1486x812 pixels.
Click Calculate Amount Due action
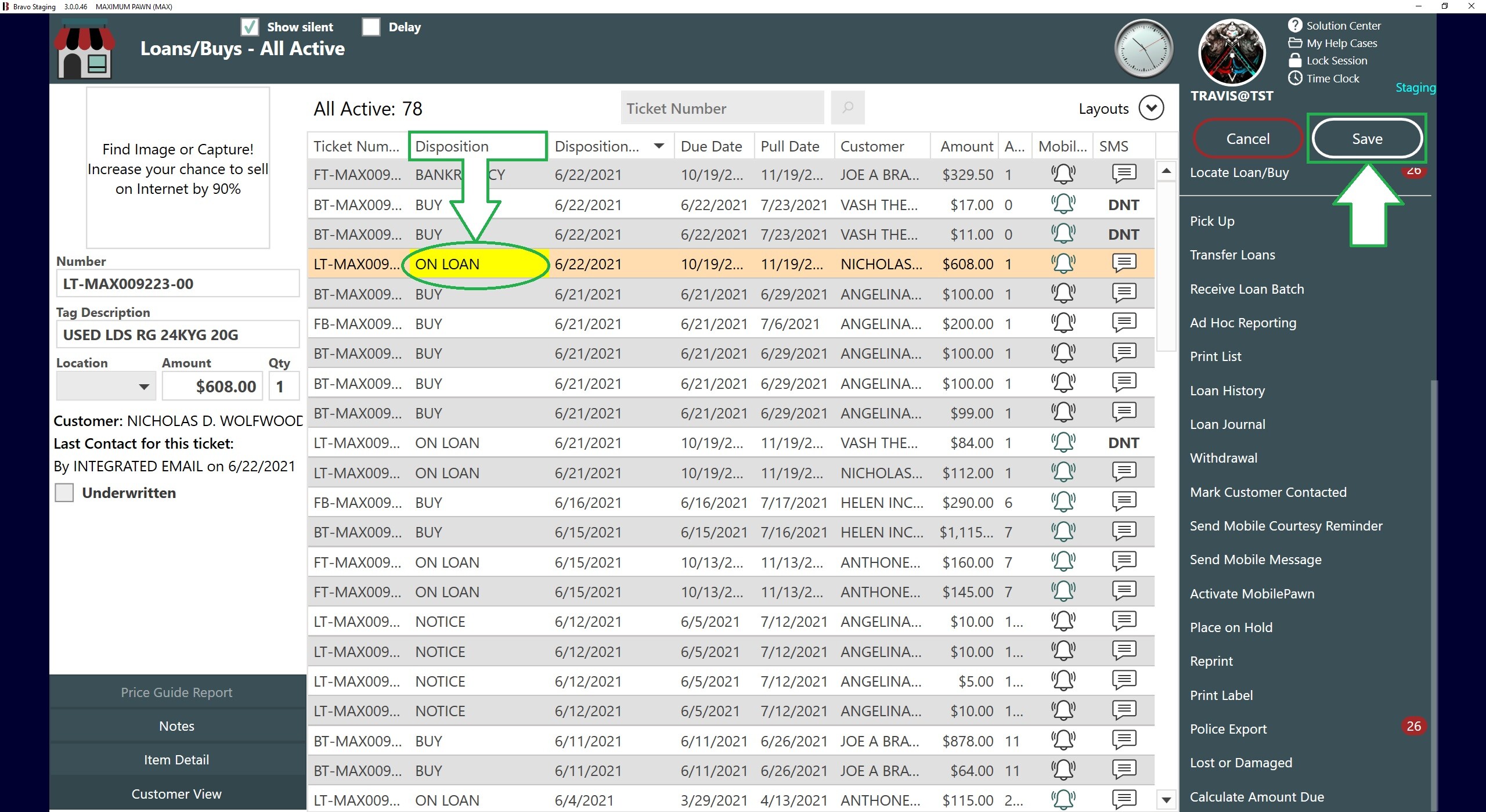click(x=1257, y=797)
